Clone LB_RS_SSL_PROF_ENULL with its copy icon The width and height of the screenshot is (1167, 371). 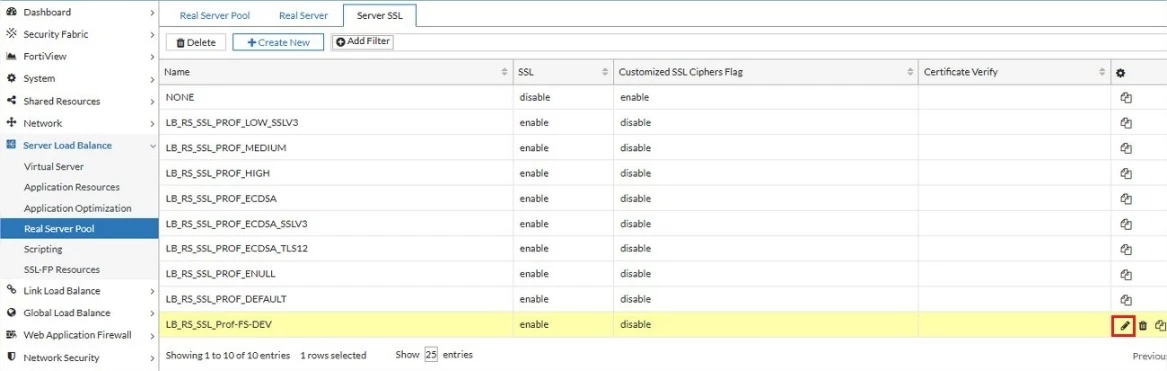(x=1126, y=274)
